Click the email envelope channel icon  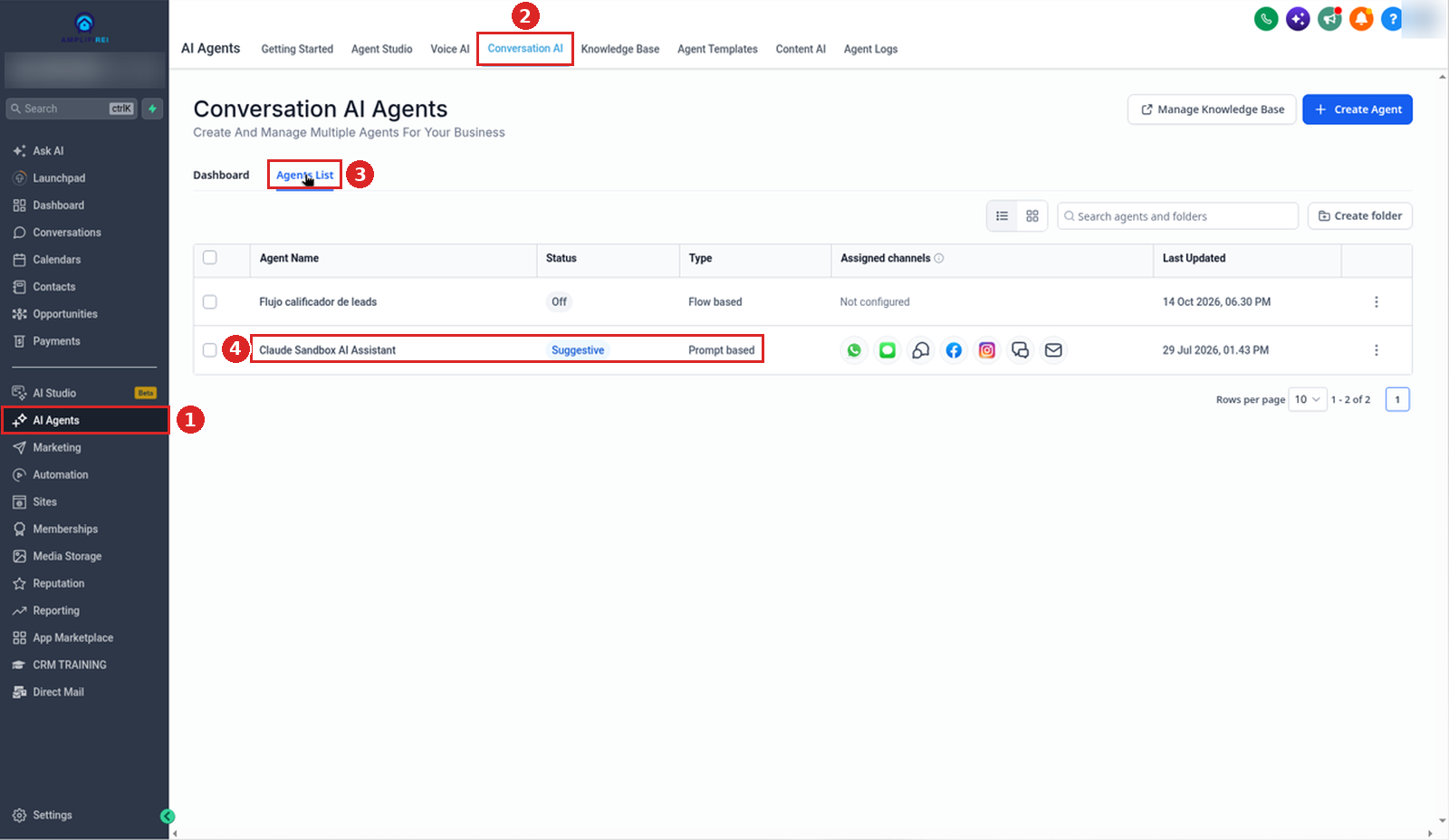coord(1053,350)
